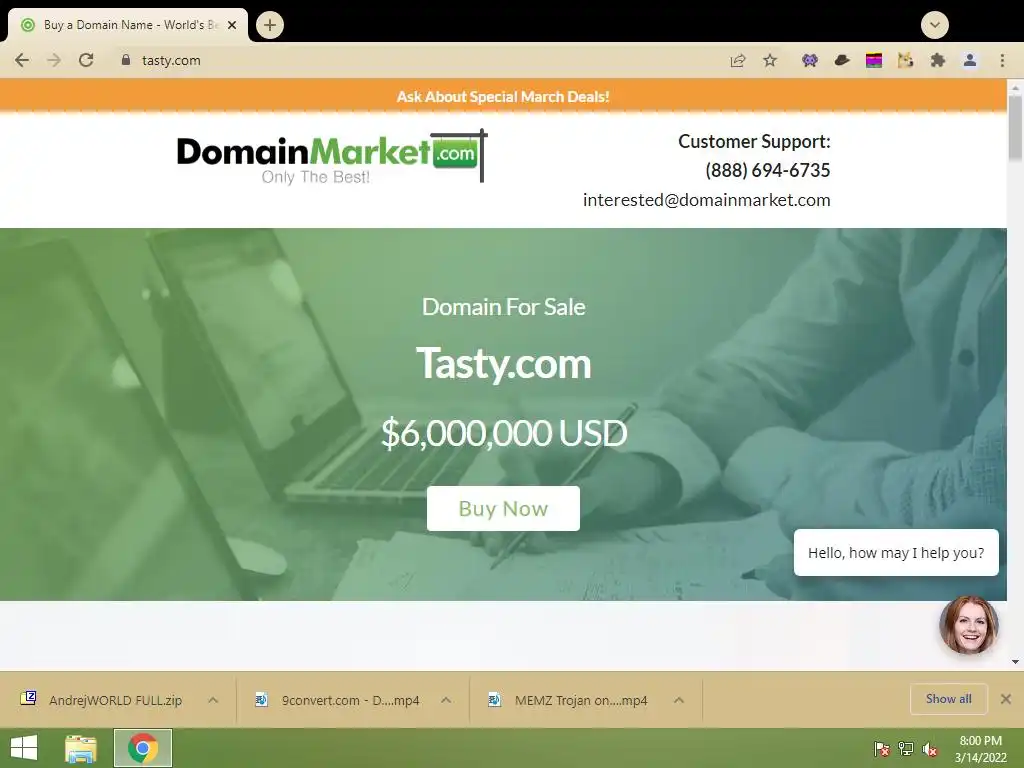Click the Buy Now button
Screen dimensions: 1024x768
(x=503, y=508)
